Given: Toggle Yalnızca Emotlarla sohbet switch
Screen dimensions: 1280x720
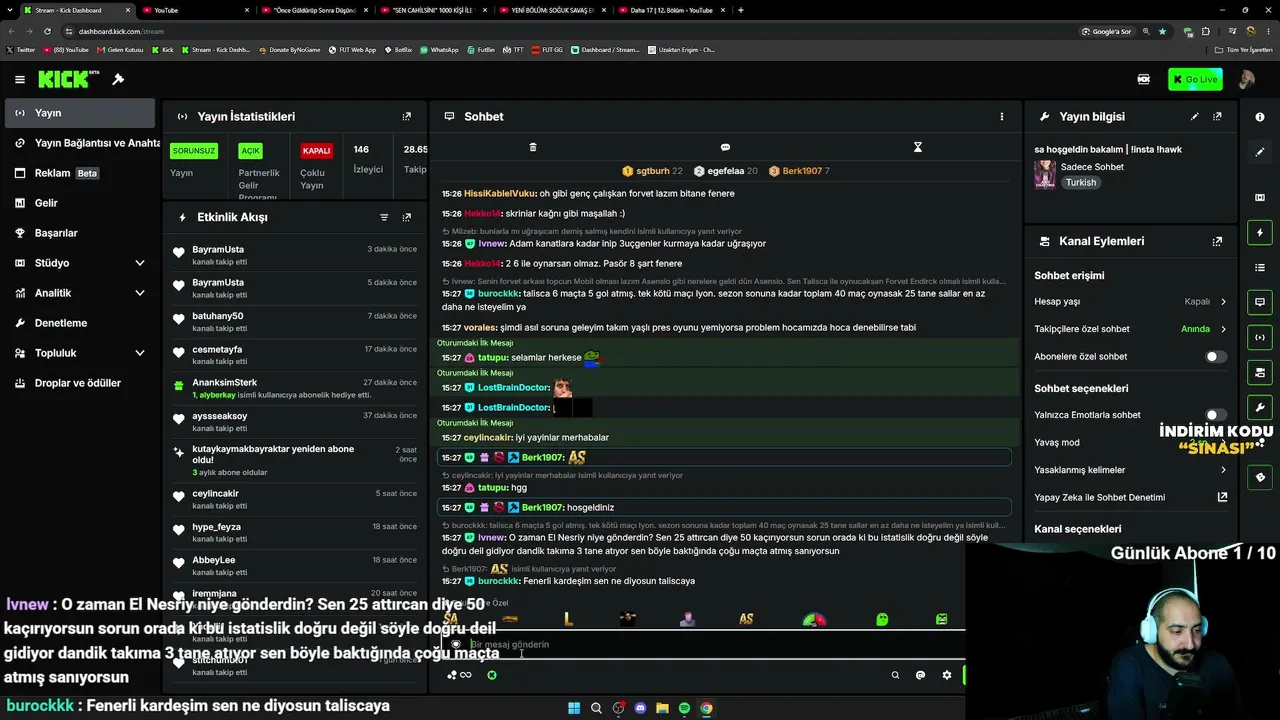Looking at the screenshot, I should coord(1215,414).
